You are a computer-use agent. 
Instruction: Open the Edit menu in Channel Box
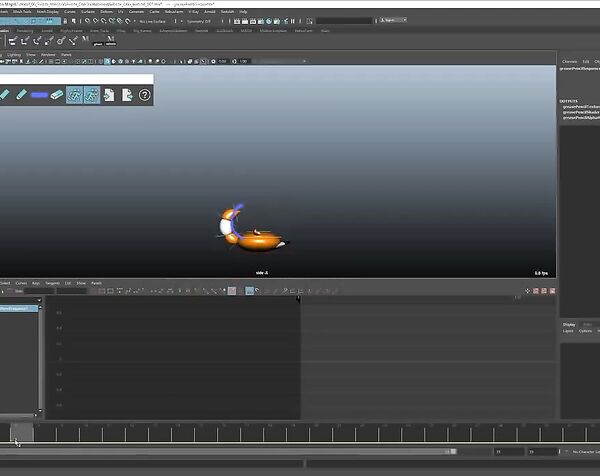(585, 62)
